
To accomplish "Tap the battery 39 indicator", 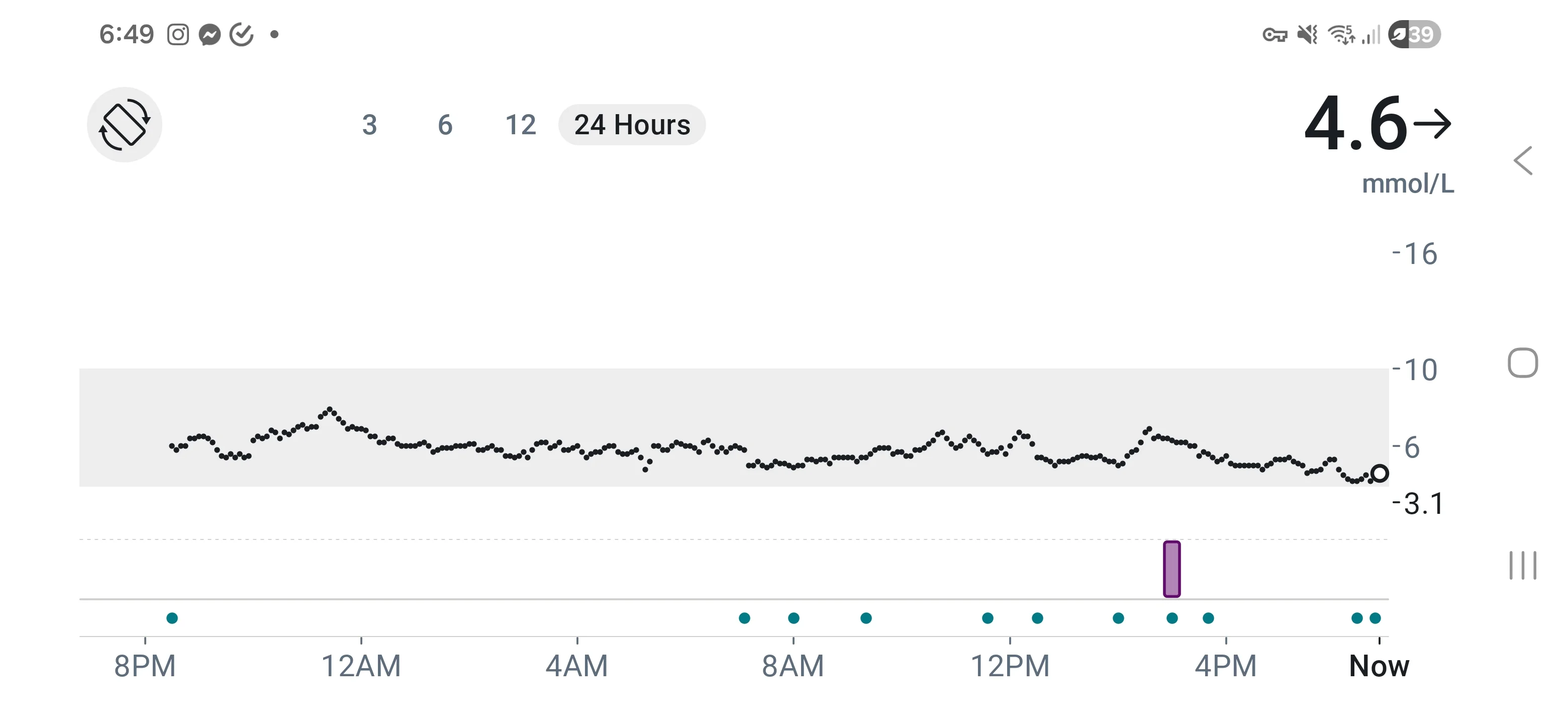I will click(1415, 34).
